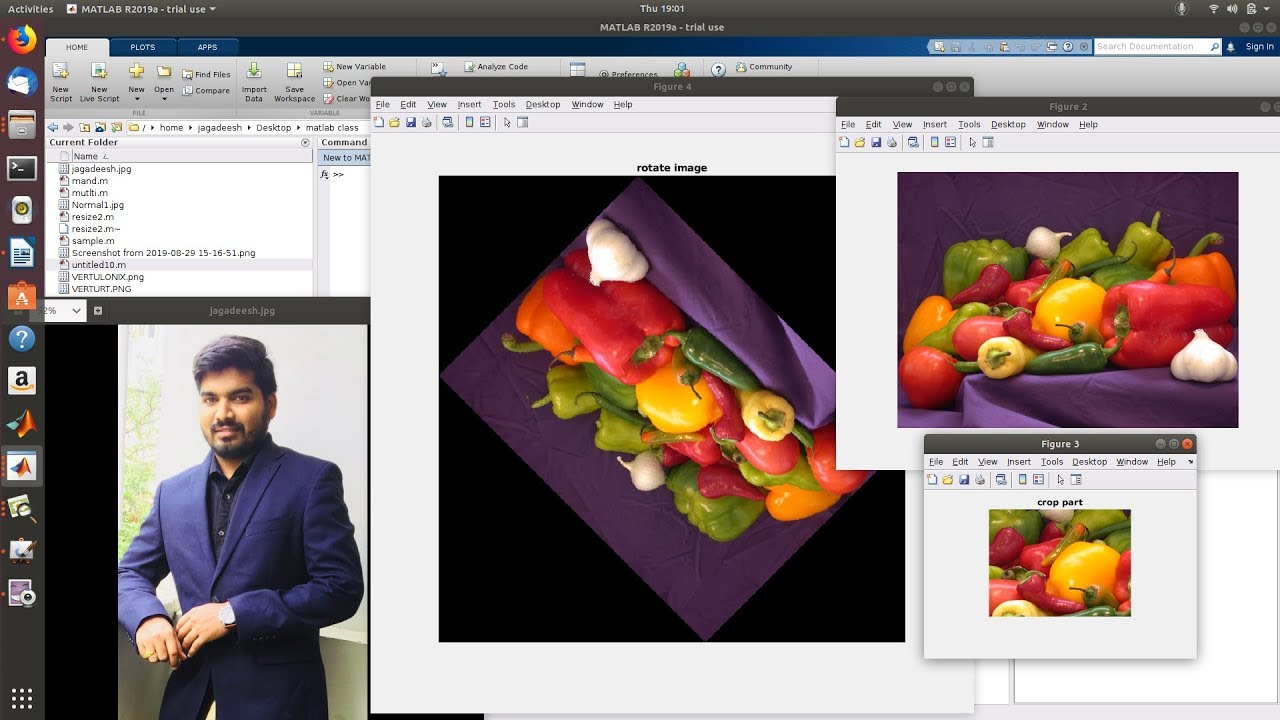
Task: Click Insert Legend icon in Figure 2
Action: coord(950,142)
